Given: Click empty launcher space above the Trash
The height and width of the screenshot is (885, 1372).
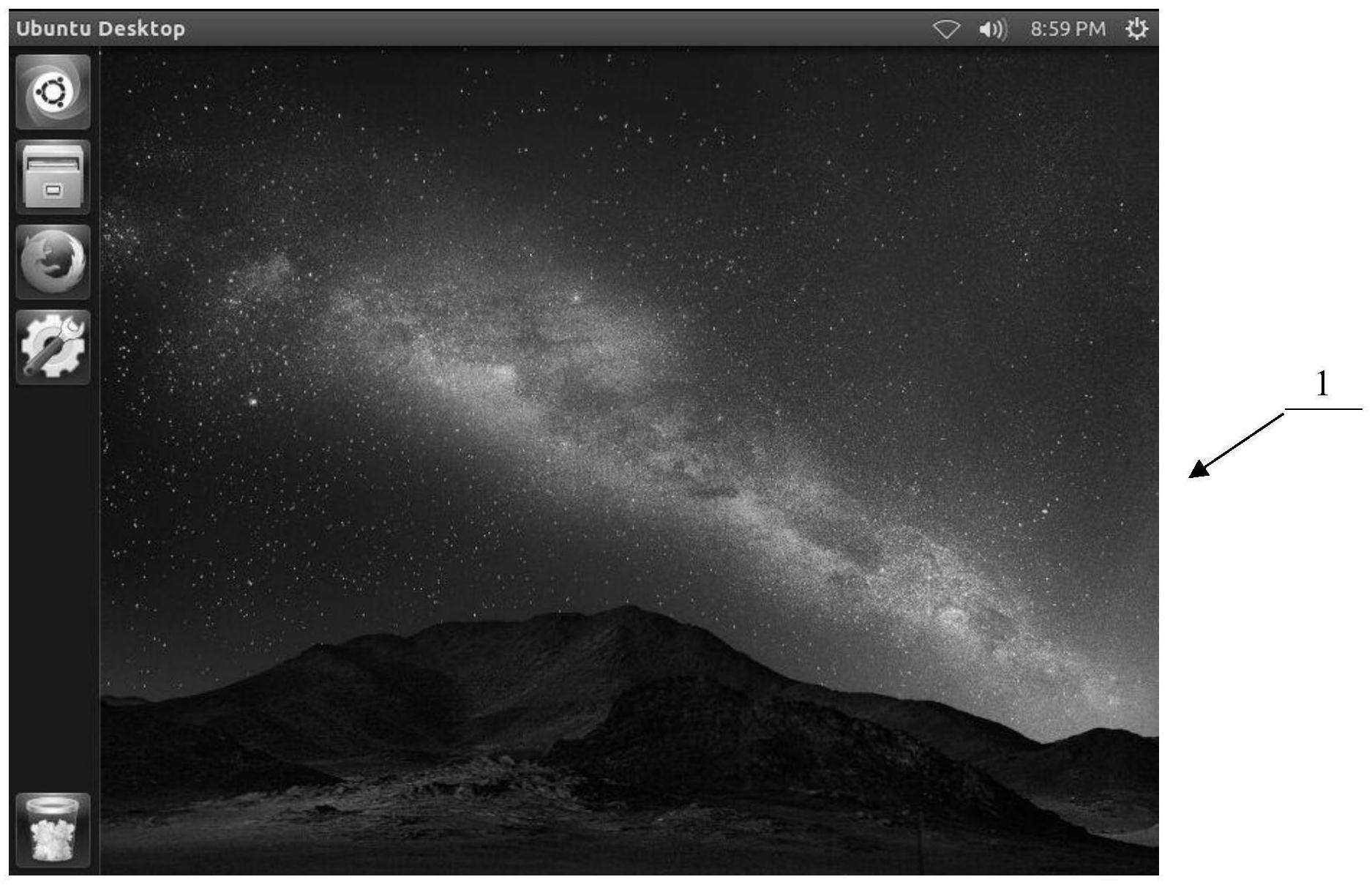Looking at the screenshot, I should [x=53, y=586].
